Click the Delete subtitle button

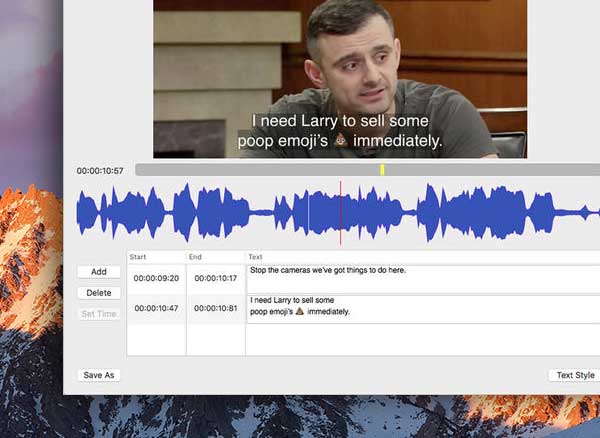coord(99,293)
